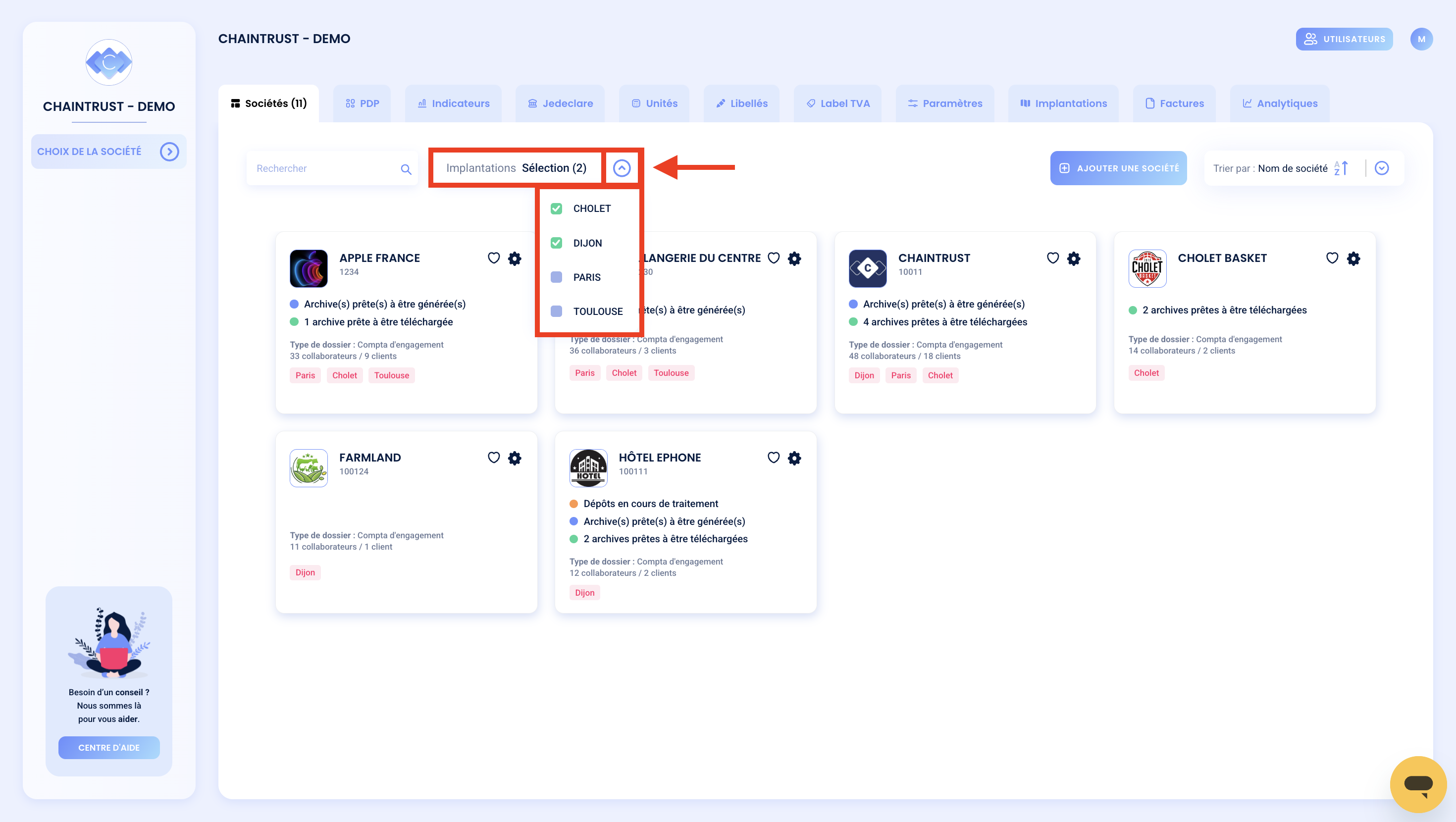Open the Implantations tab
This screenshot has width=1456, height=822.
(1063, 103)
